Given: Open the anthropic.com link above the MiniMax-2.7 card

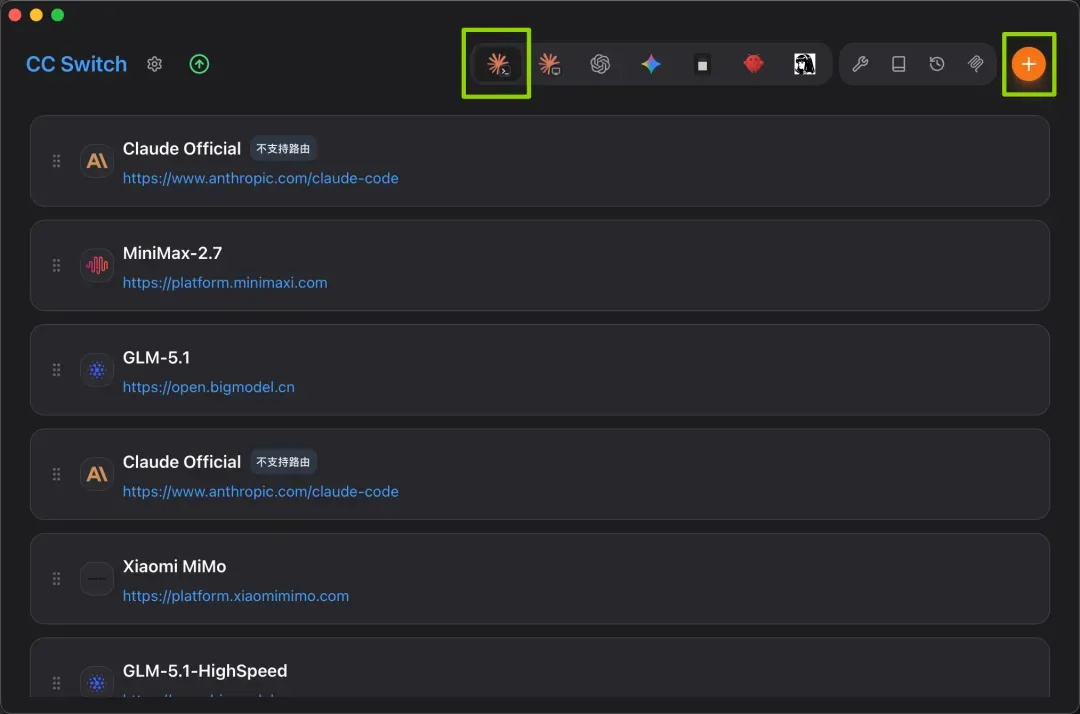Looking at the screenshot, I should [260, 178].
